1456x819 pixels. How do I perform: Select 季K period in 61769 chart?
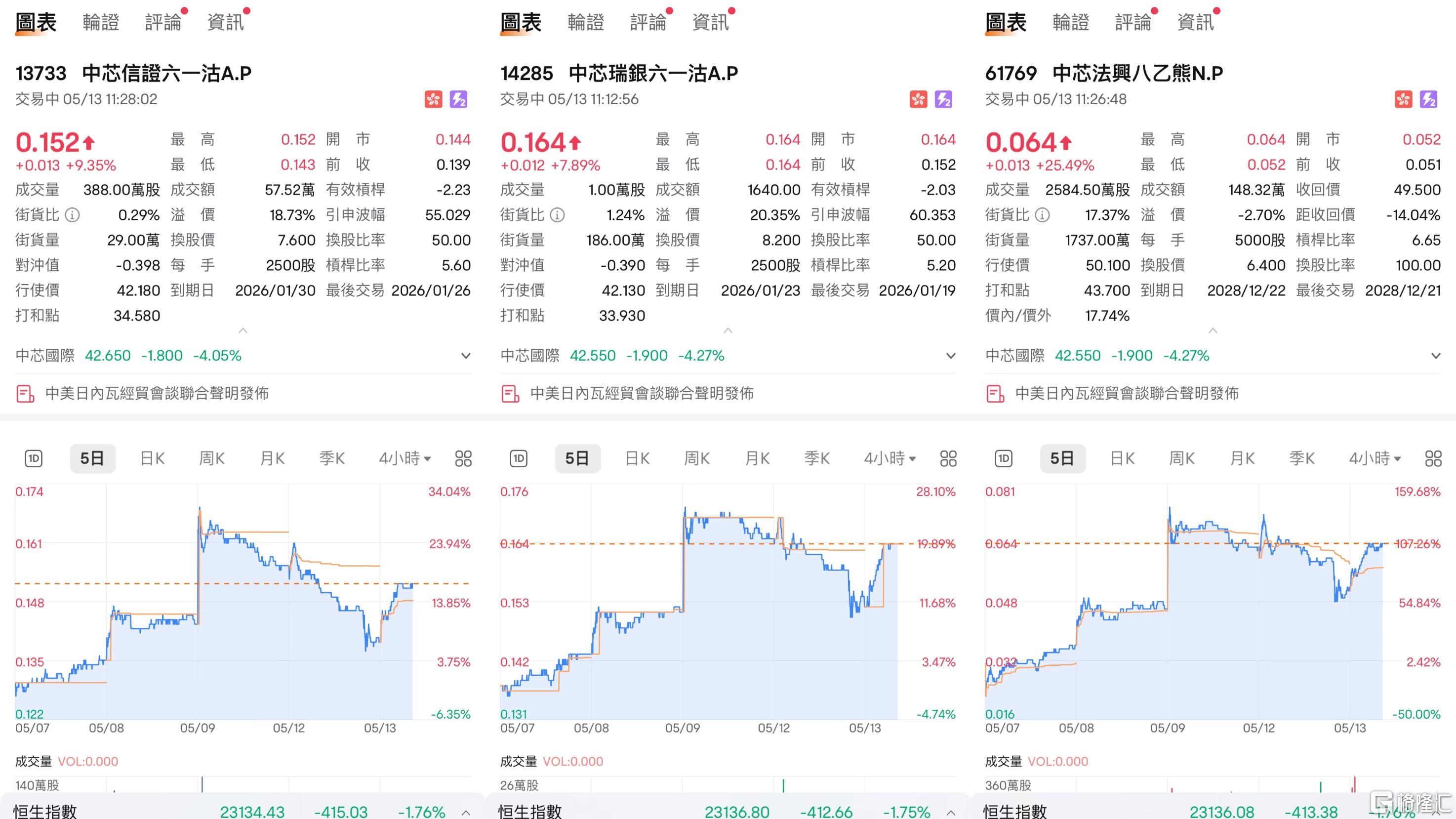(1302, 458)
